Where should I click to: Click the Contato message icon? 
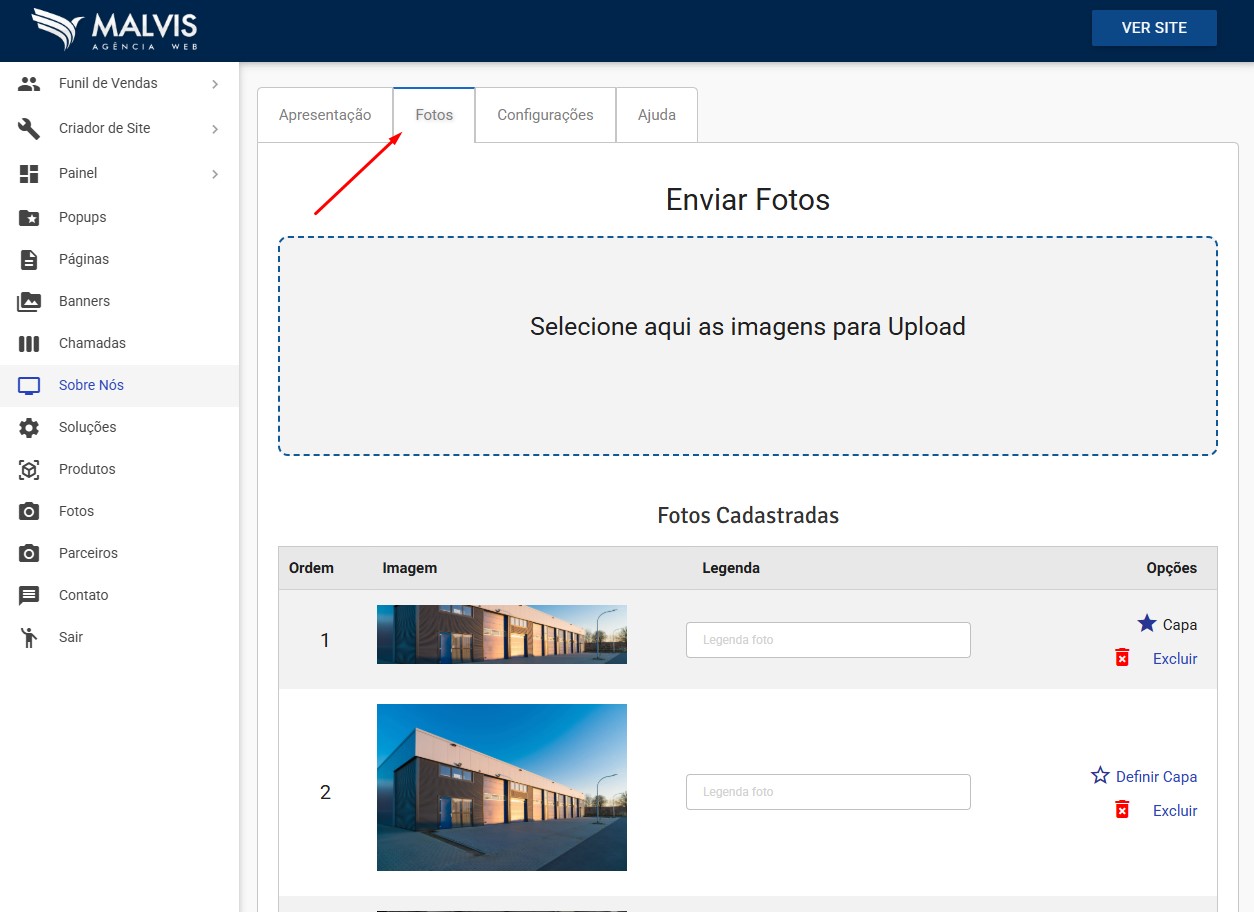[29, 596]
